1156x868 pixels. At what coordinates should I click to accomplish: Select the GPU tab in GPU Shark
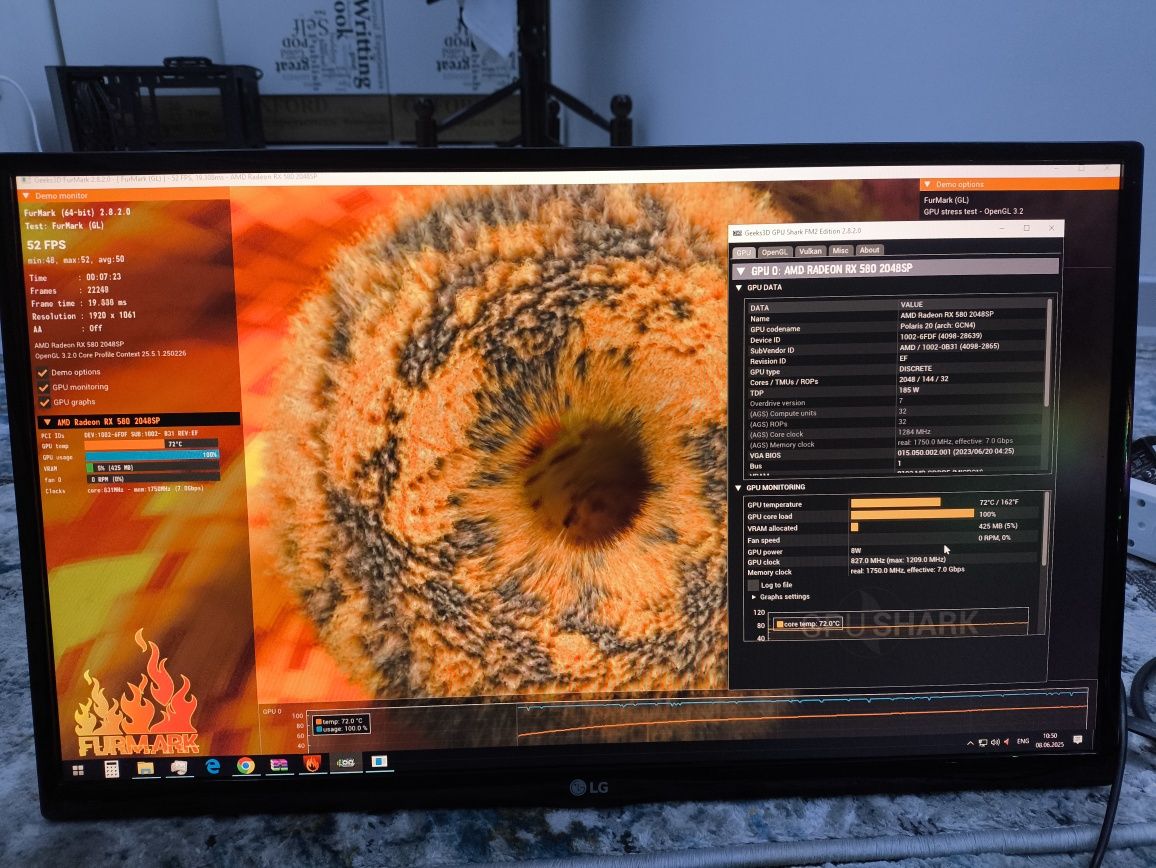click(743, 252)
